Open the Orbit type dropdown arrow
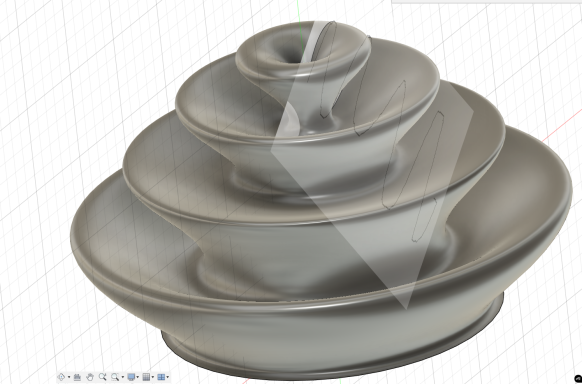This screenshot has height=384, width=582. pos(69,377)
